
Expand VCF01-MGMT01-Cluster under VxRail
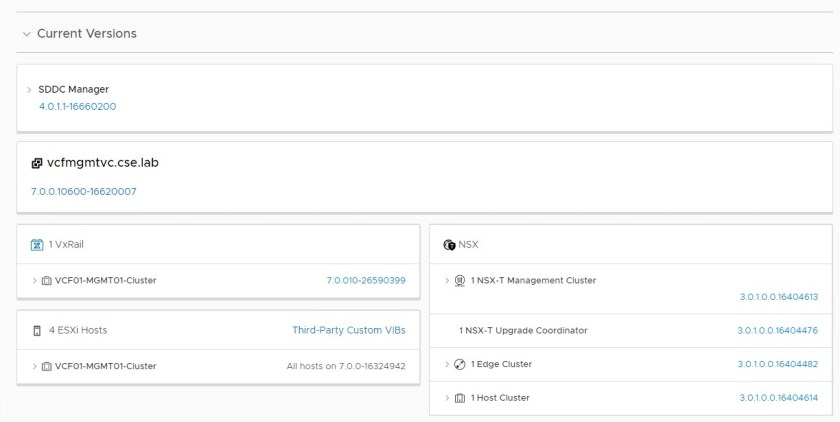[x=35, y=280]
